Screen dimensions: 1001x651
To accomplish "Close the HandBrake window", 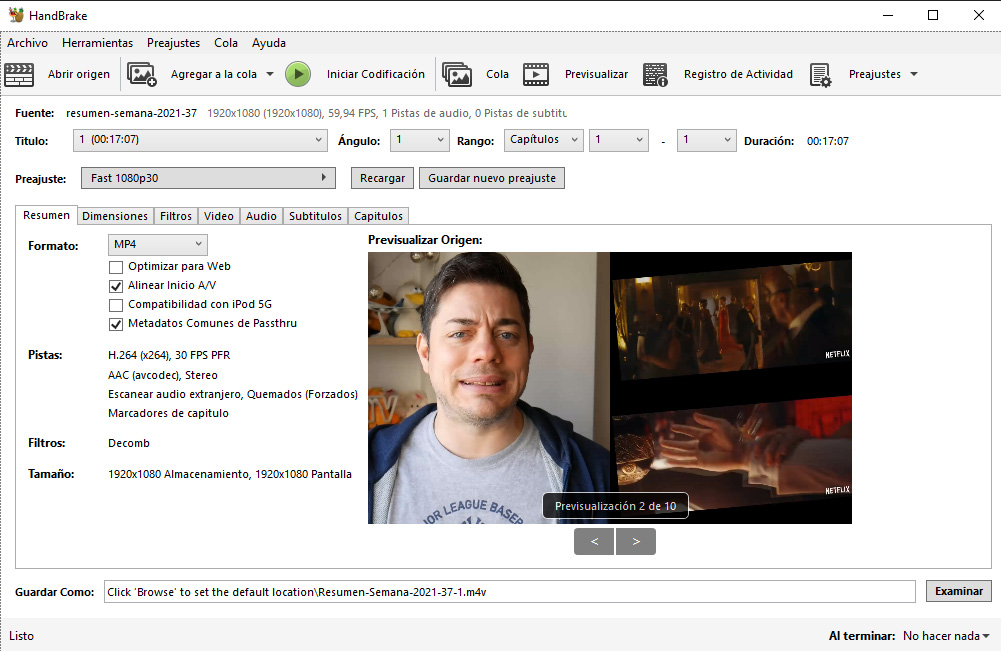I will tap(979, 15).
